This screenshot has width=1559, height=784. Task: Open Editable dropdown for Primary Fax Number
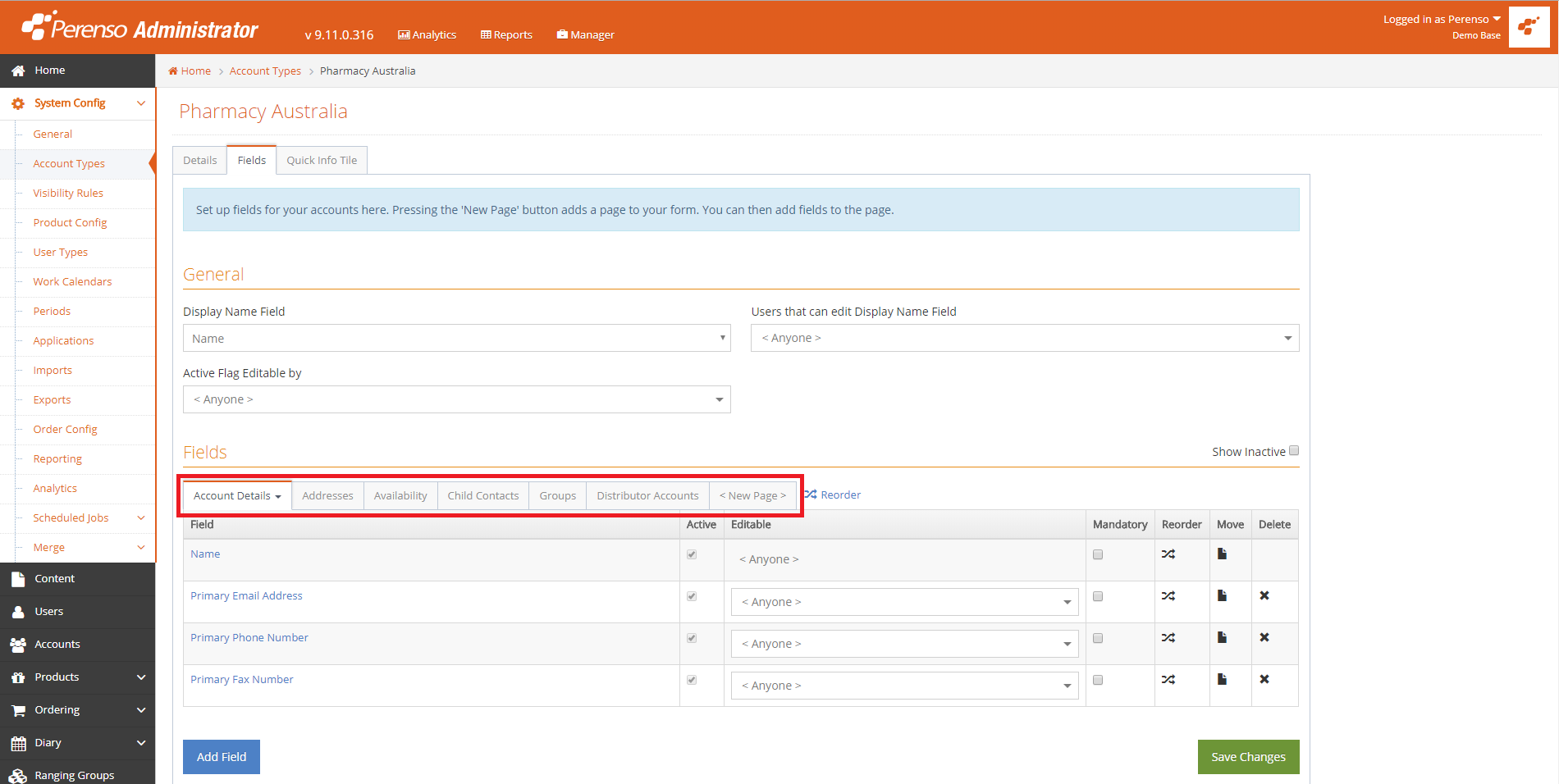(x=904, y=686)
